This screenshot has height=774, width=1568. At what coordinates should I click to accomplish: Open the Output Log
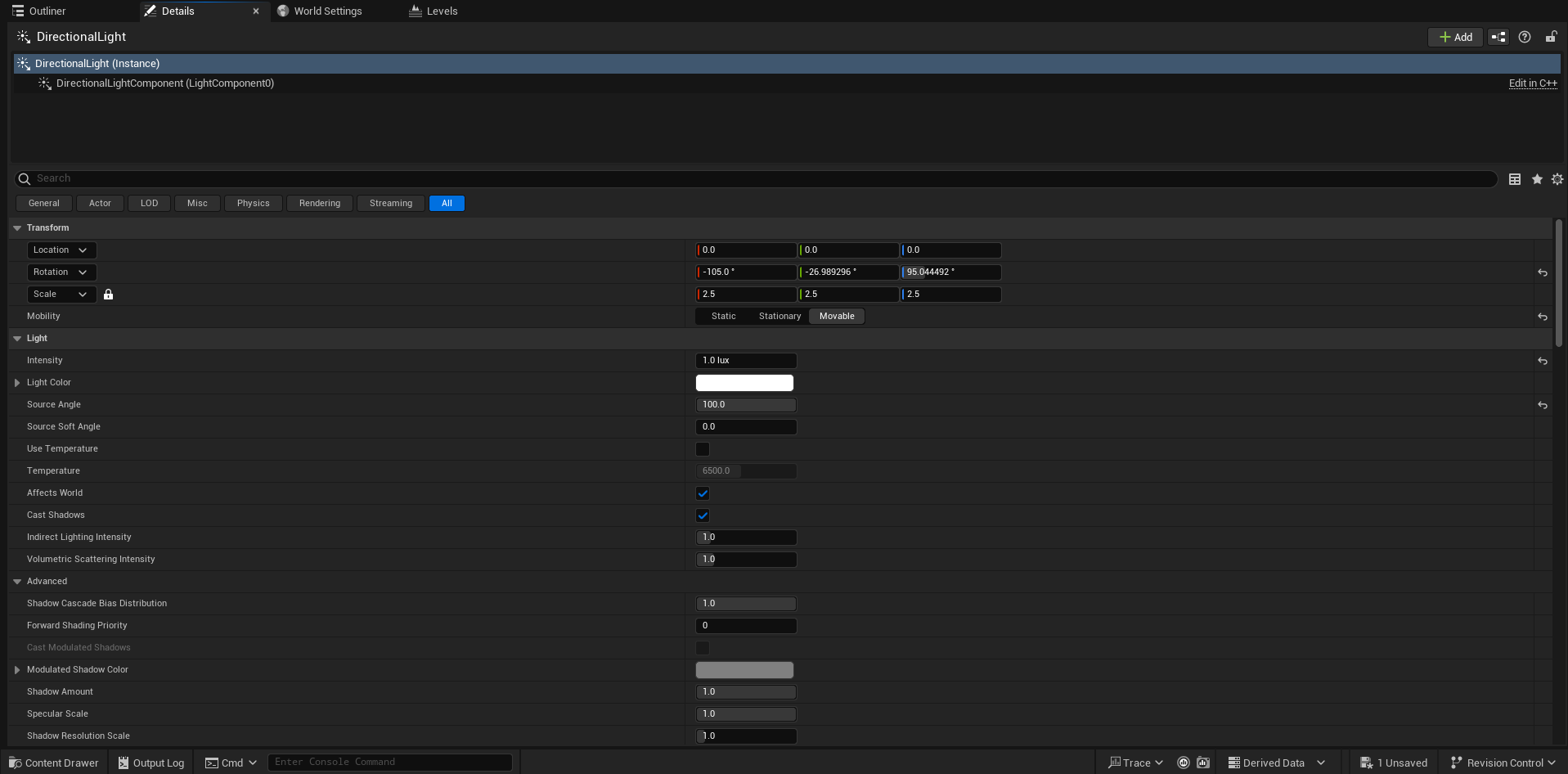[x=151, y=763]
